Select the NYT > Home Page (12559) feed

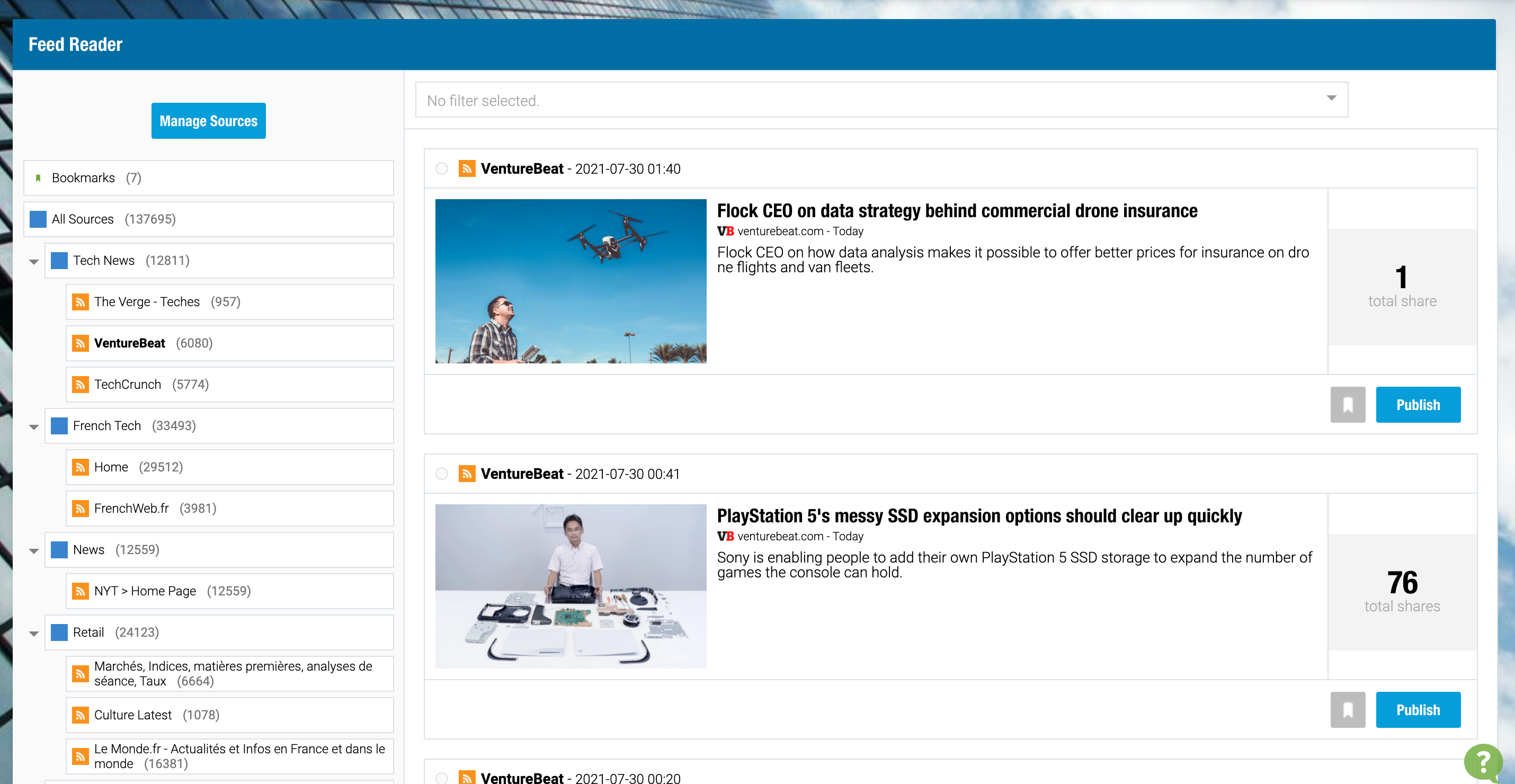229,591
